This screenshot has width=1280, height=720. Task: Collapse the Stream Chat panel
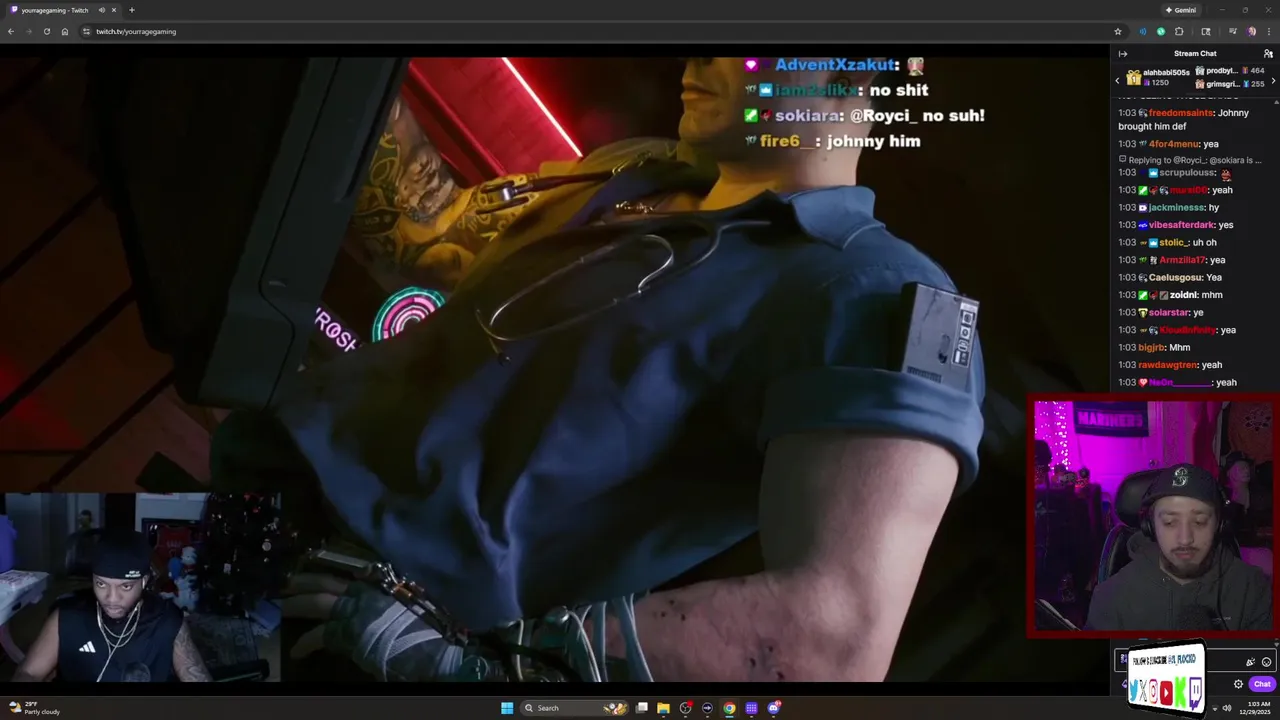(x=1122, y=54)
